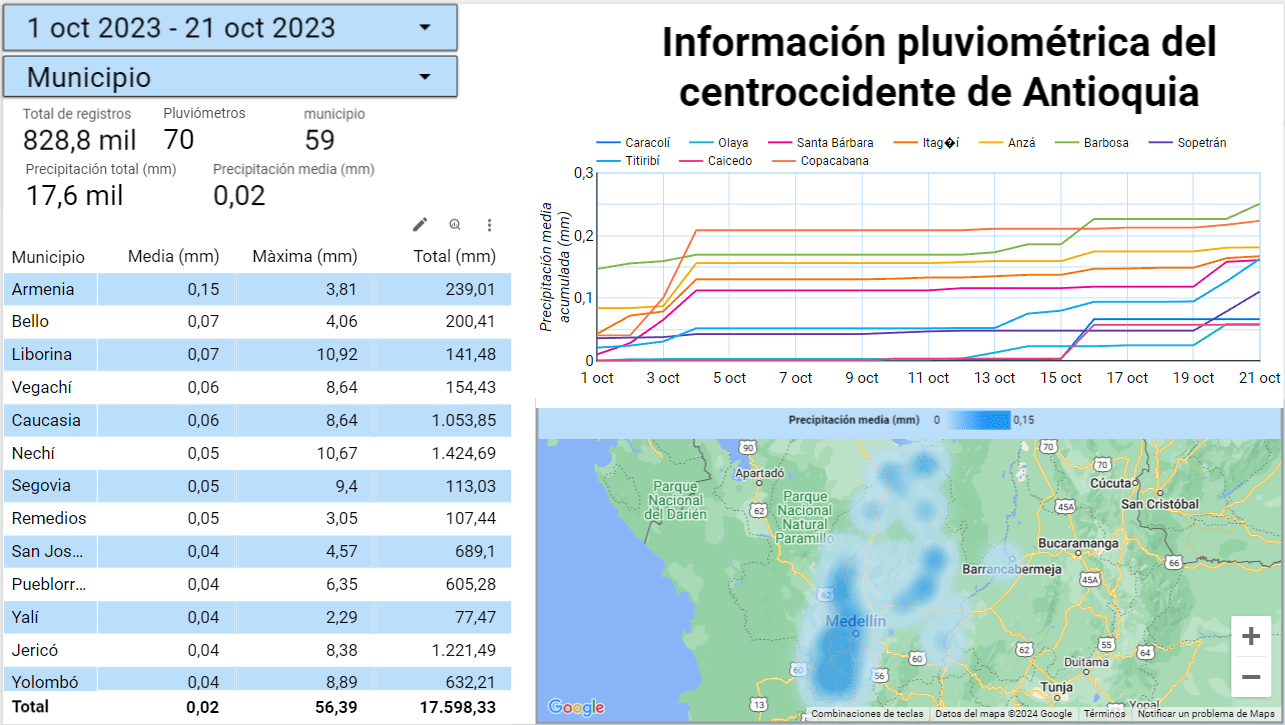
Task: Click the Google logo on the map
Action: (x=576, y=708)
